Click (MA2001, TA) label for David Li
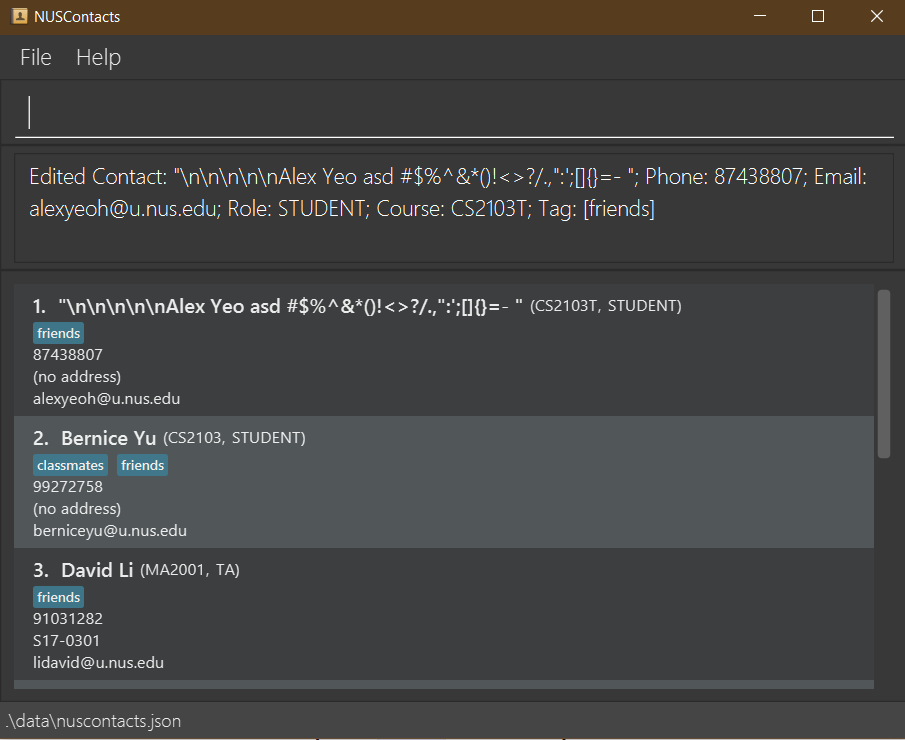The width and height of the screenshot is (905, 740). click(190, 570)
